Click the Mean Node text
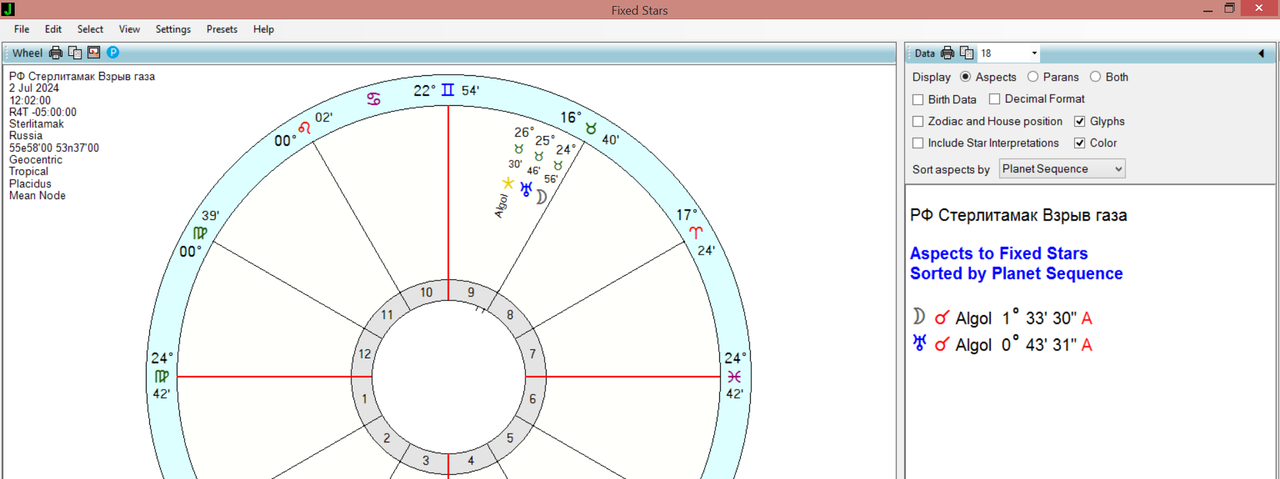This screenshot has width=1280, height=479. pos(38,196)
